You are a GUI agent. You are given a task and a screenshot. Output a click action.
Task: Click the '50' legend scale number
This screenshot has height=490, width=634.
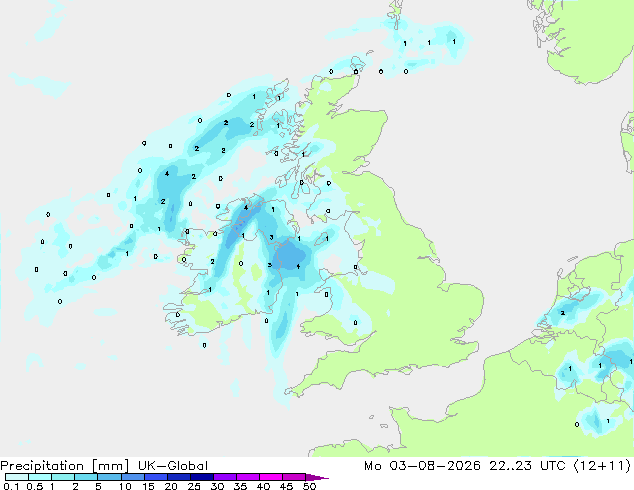309,486
